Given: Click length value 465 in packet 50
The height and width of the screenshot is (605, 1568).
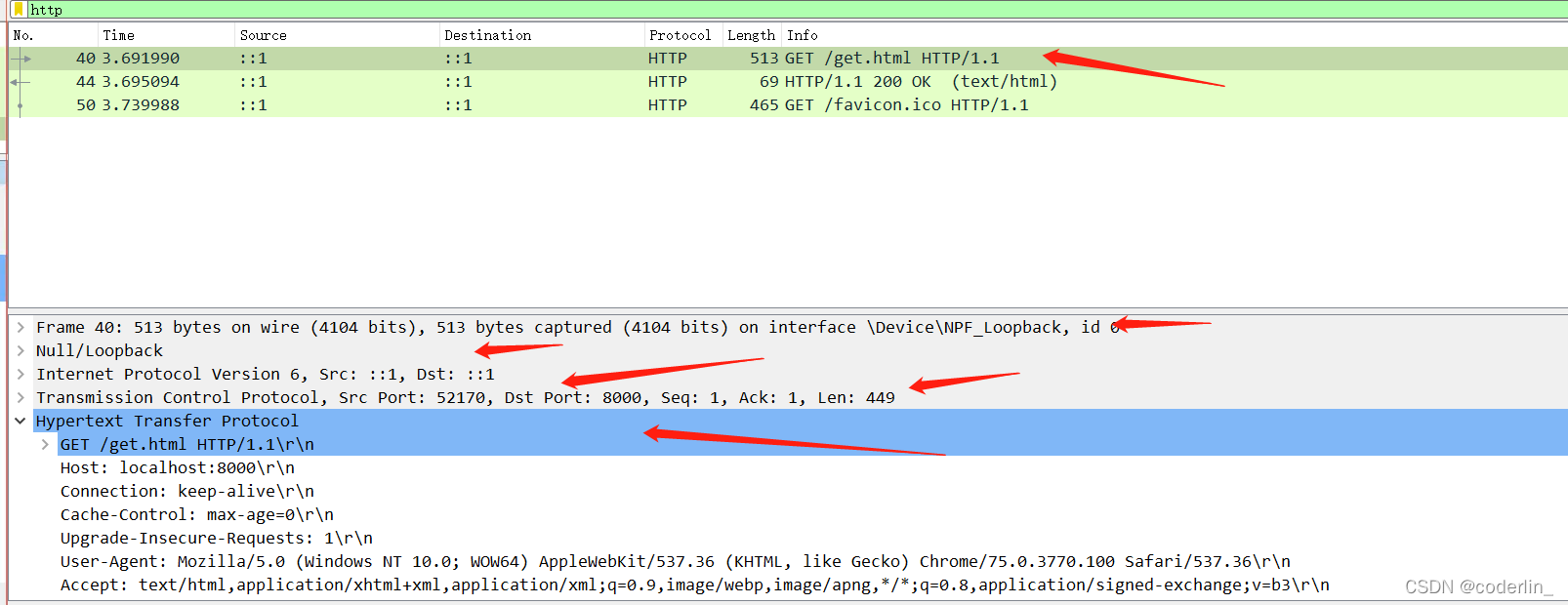Looking at the screenshot, I should click(763, 105).
